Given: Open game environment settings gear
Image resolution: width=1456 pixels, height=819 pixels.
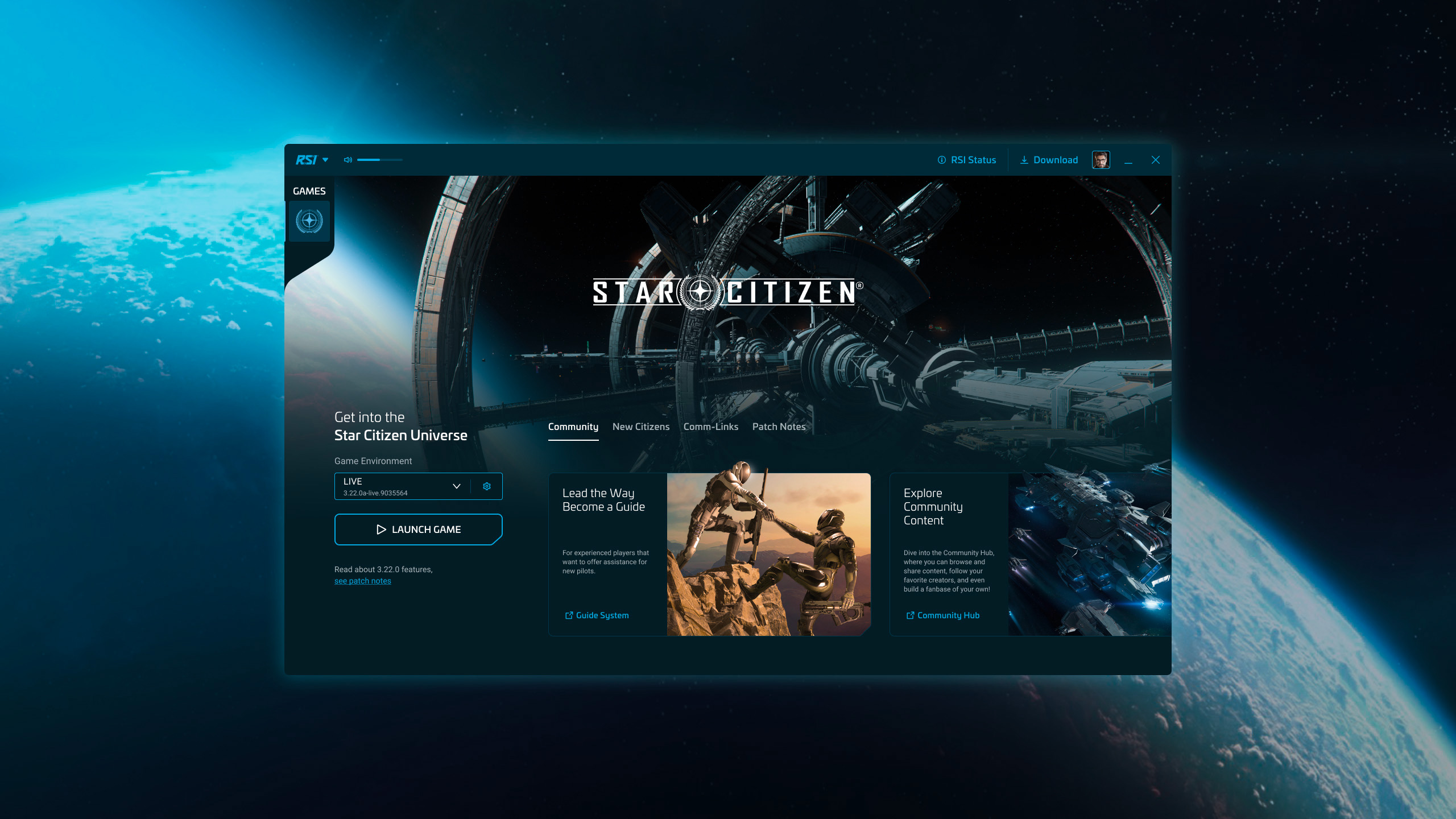Looking at the screenshot, I should (x=487, y=486).
